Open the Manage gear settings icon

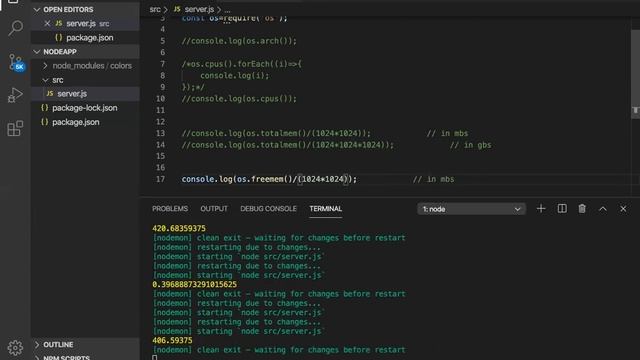[15, 347]
